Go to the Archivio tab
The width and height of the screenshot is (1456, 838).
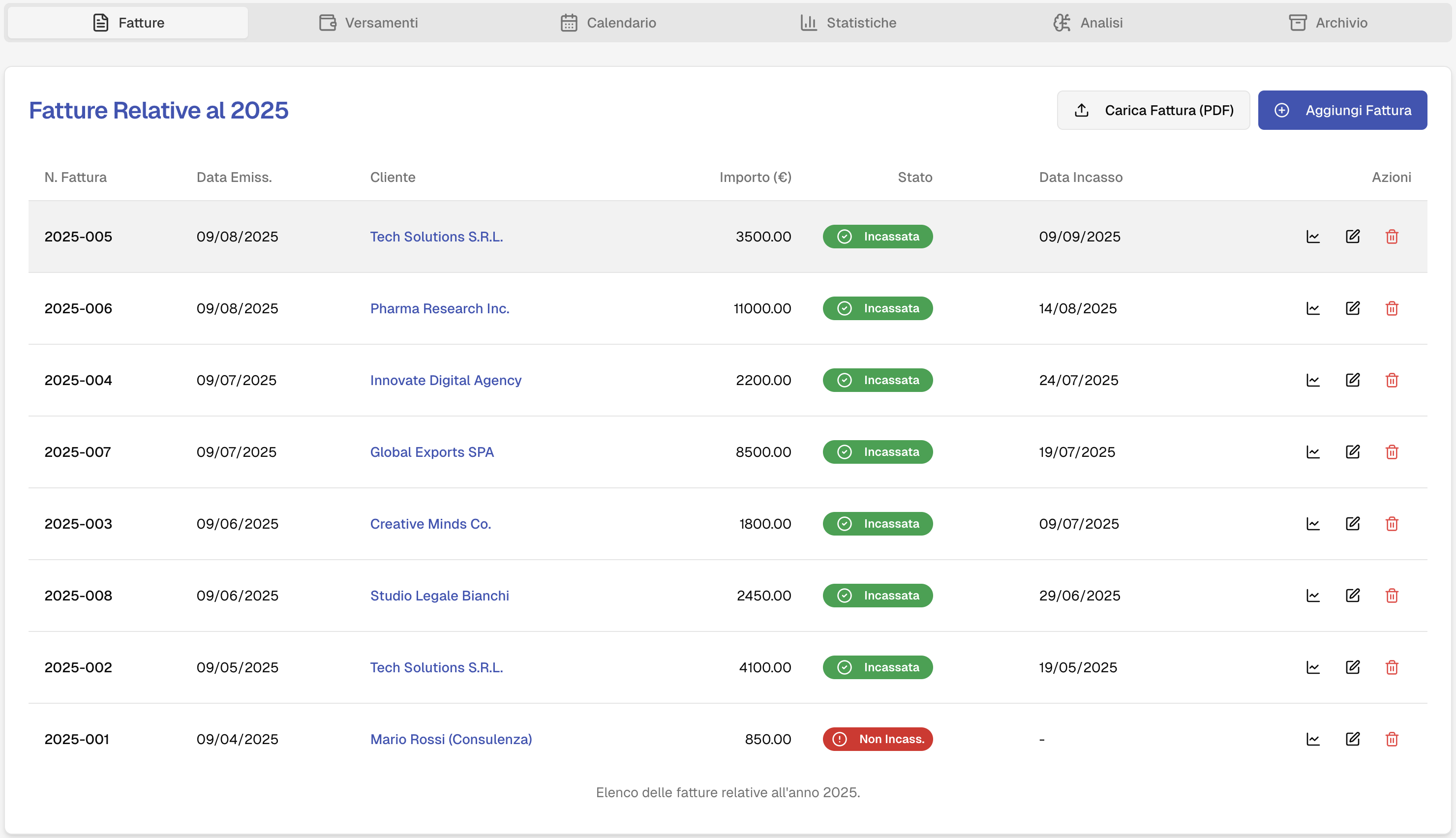[x=1328, y=23]
